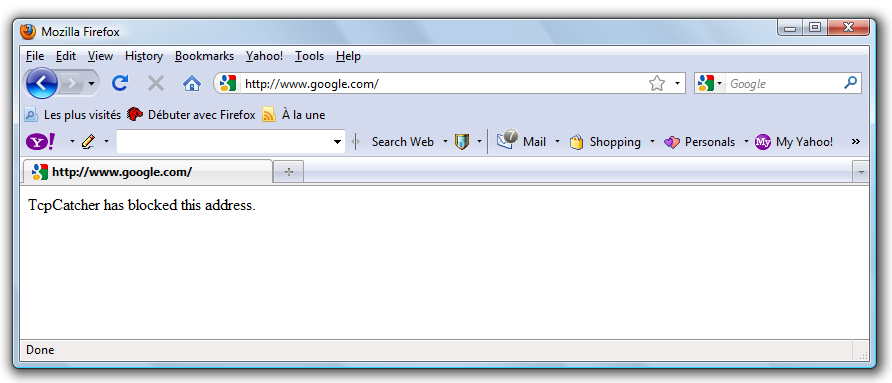
Task: Open the File menu
Action: 35,56
